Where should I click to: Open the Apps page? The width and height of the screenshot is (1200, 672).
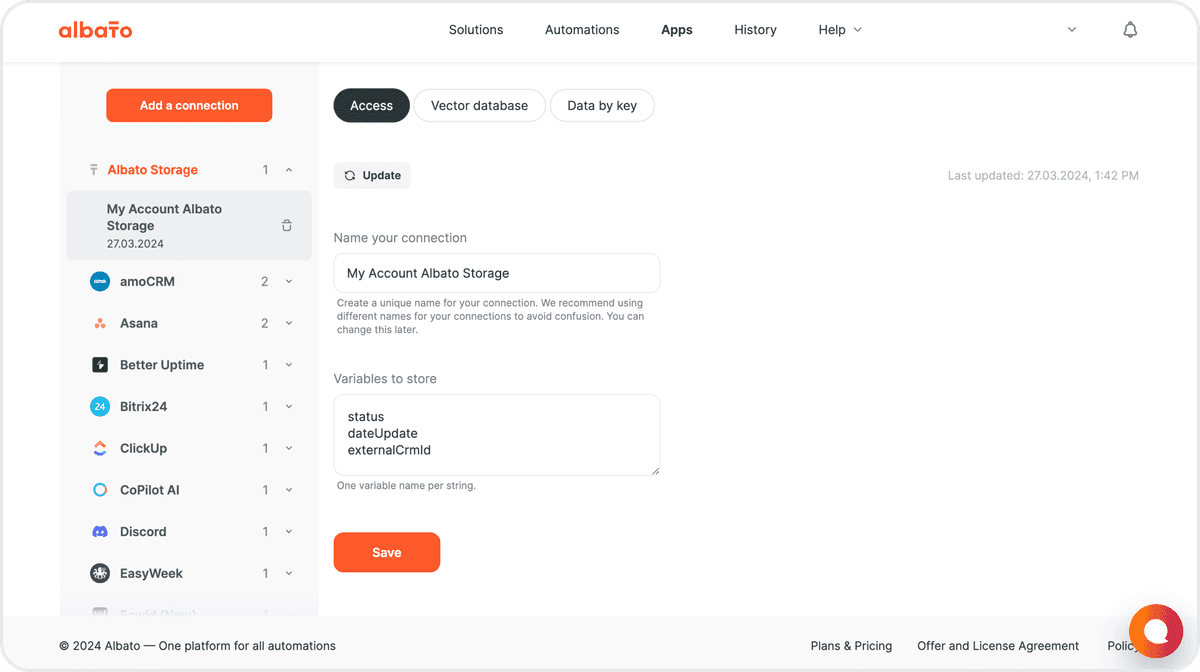pos(677,30)
